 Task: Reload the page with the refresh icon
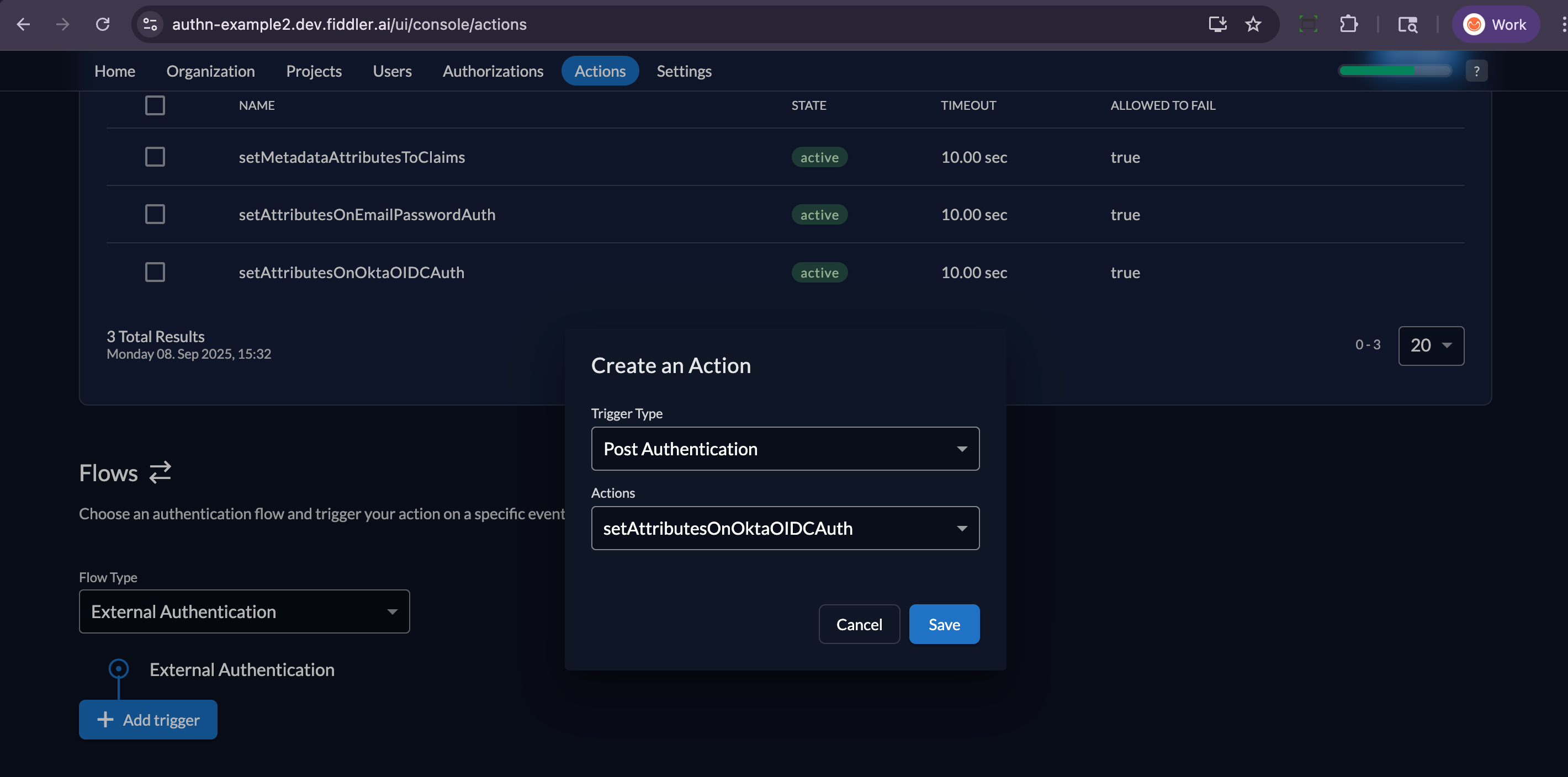coord(102,24)
